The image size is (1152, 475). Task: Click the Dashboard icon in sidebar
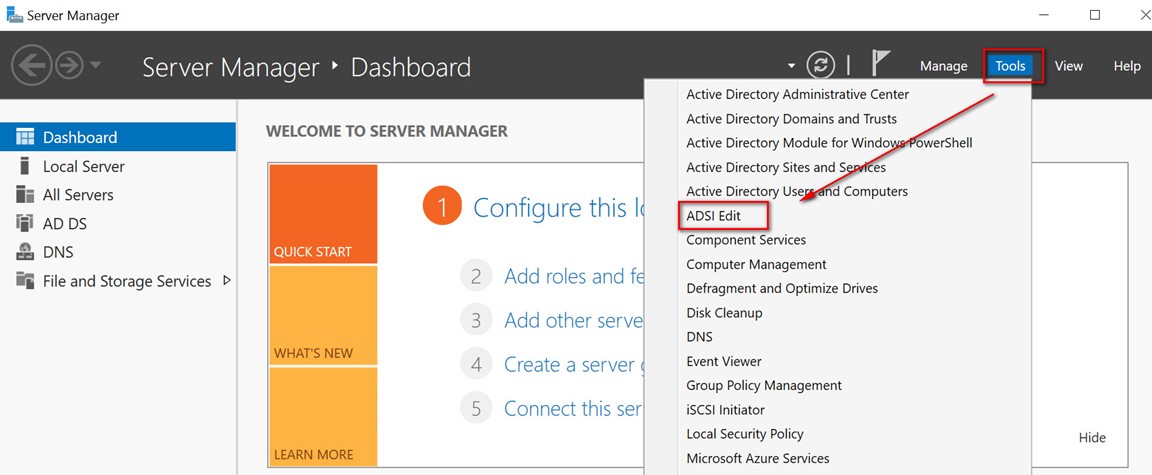tap(25, 137)
